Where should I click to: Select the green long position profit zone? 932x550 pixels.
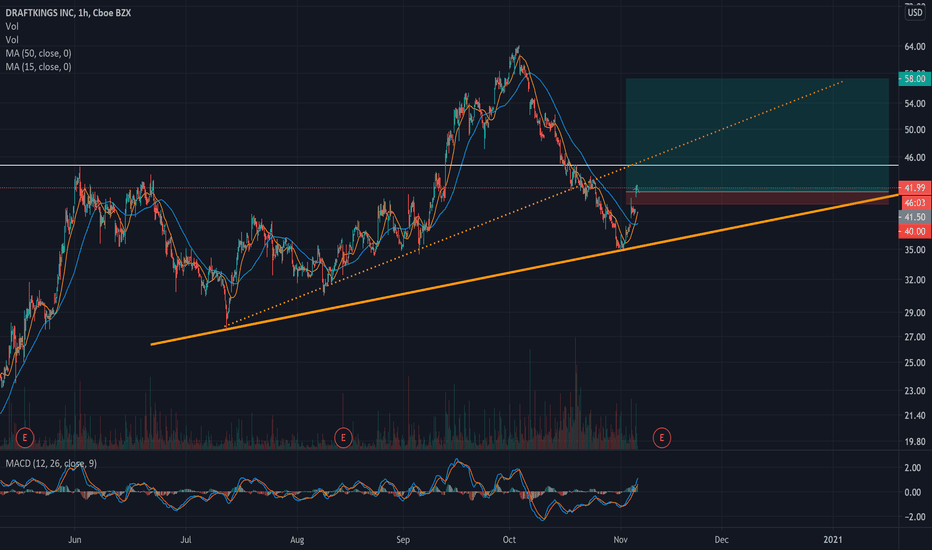(x=757, y=134)
